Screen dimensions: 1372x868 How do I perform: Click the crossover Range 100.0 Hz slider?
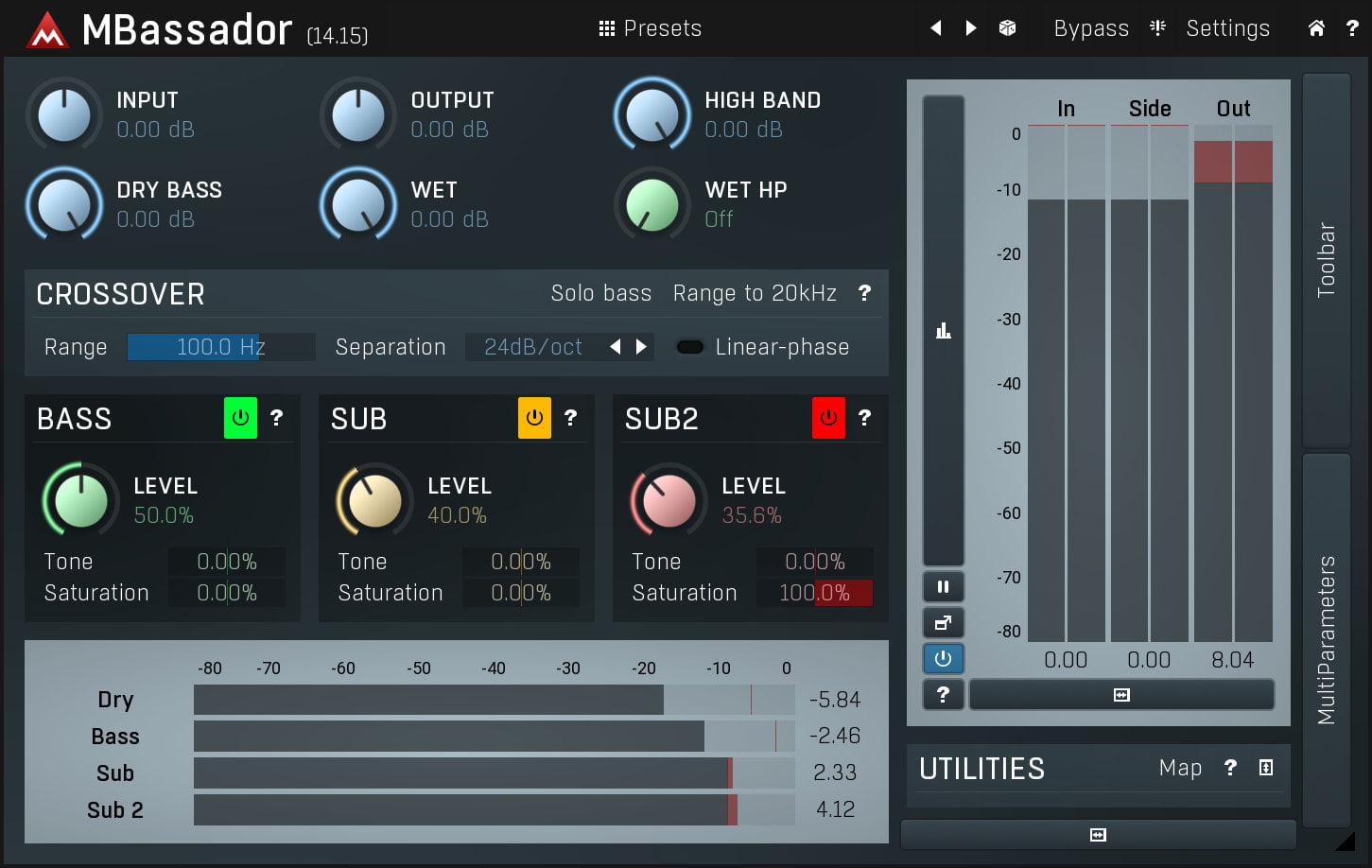tap(220, 347)
